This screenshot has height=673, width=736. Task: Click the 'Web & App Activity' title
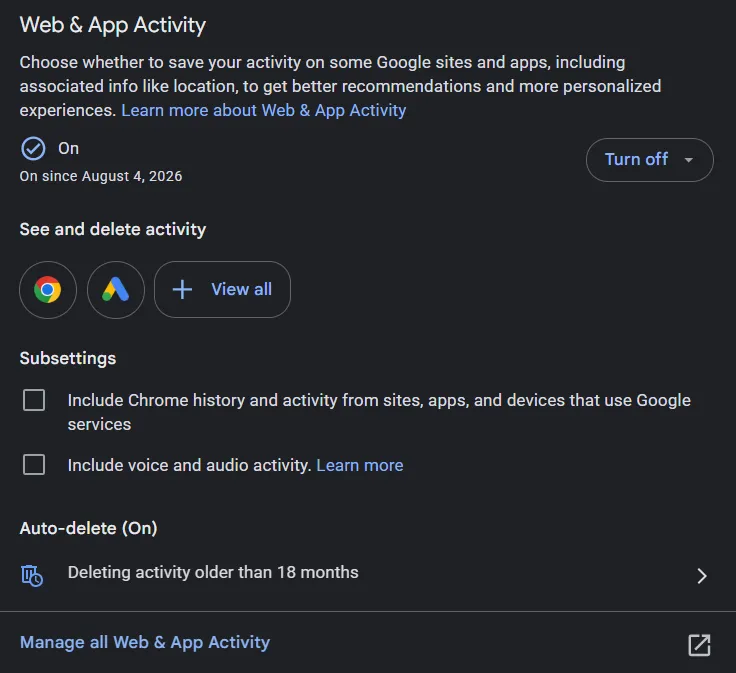pyautogui.click(x=113, y=25)
